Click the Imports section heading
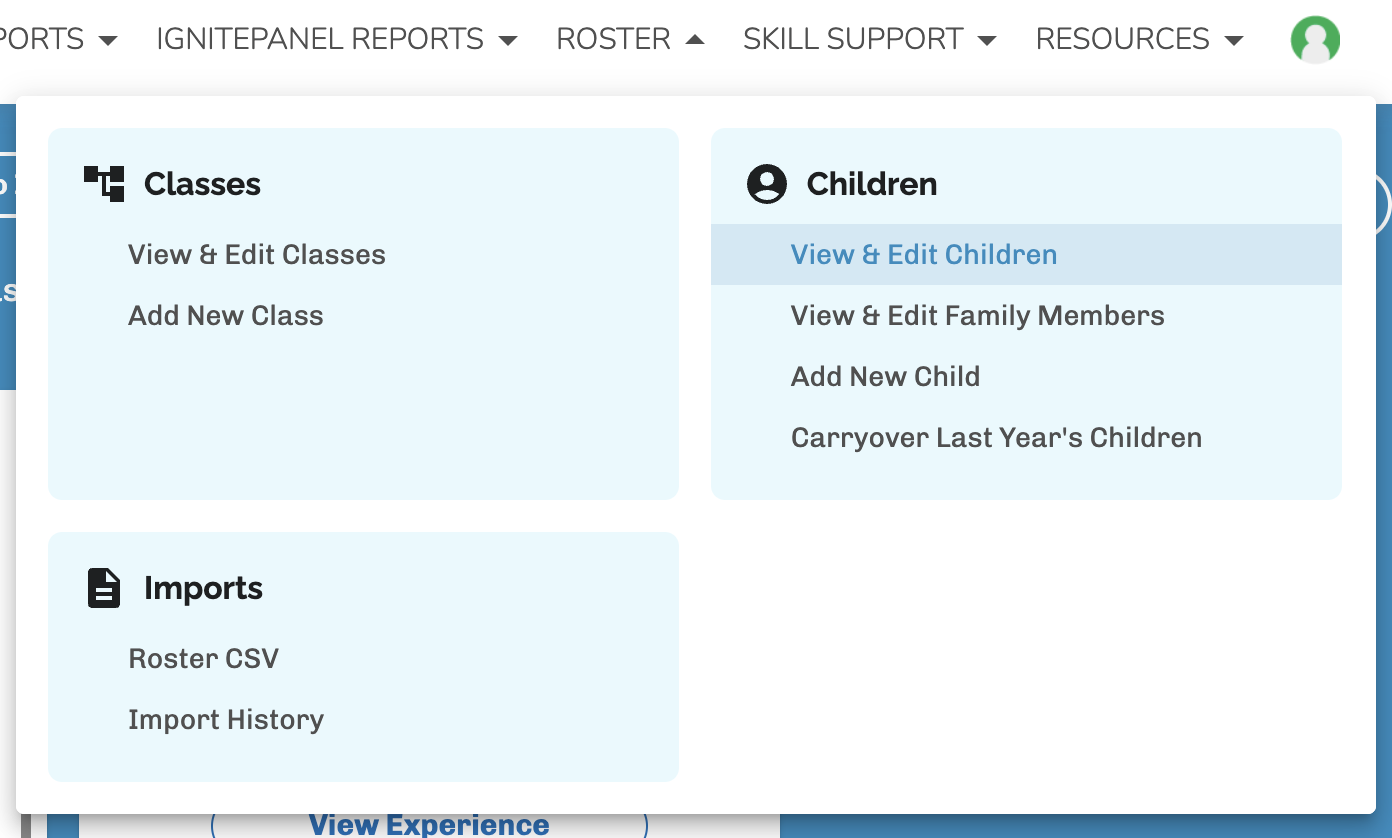 (203, 588)
